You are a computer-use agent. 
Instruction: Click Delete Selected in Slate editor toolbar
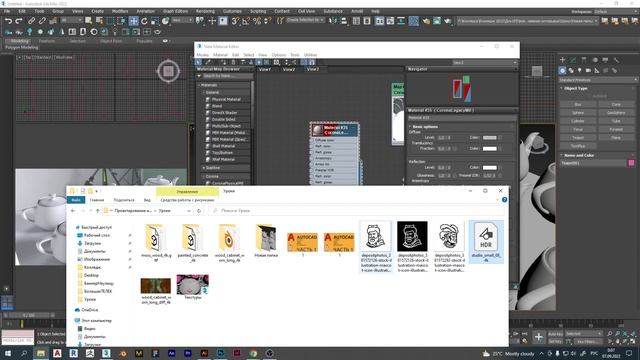[233, 62]
